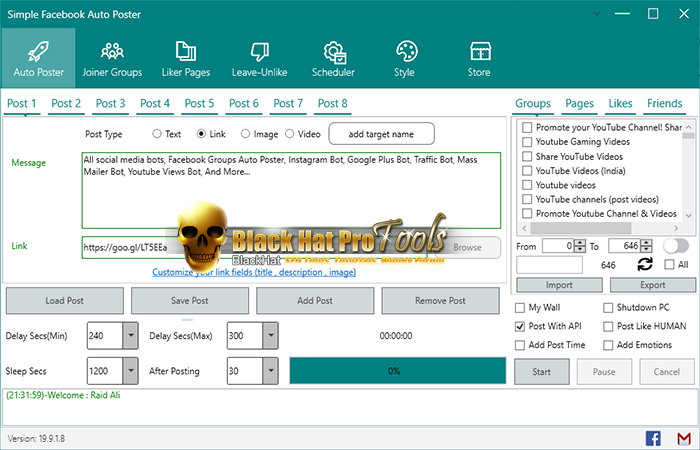Uncheck Post With API
700x450 pixels.
[x=520, y=326]
